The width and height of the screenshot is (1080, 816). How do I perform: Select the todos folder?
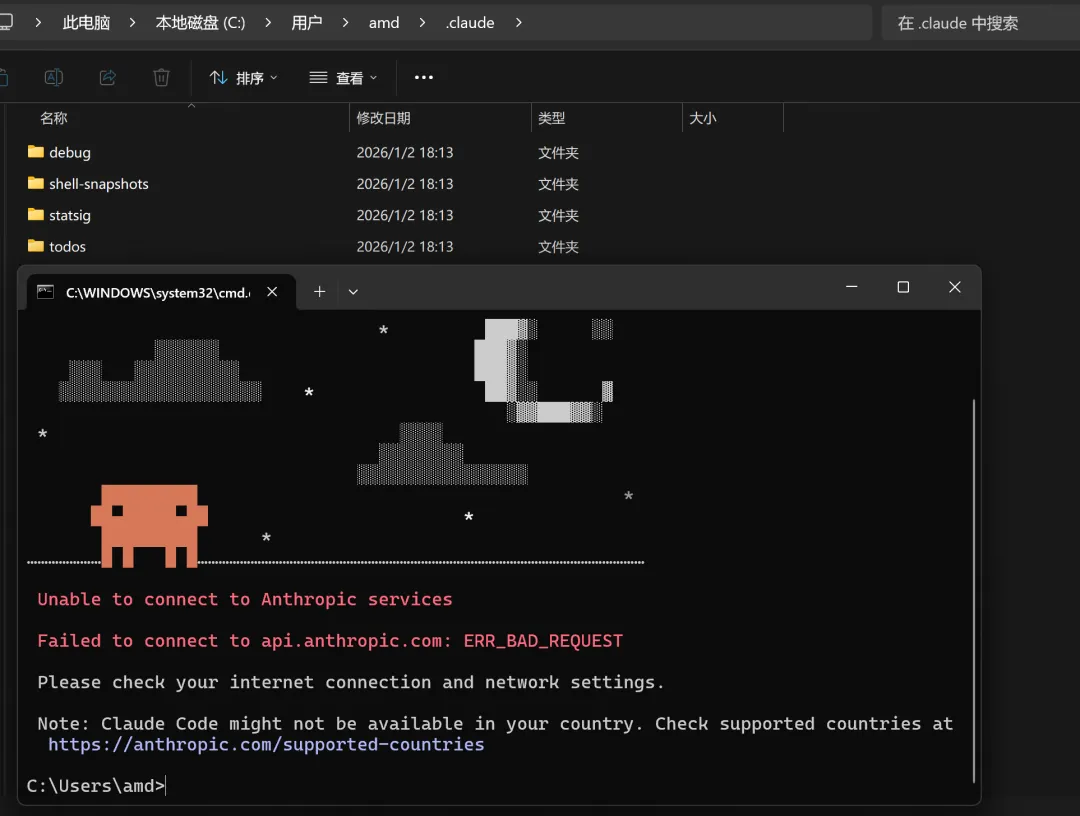tap(68, 247)
